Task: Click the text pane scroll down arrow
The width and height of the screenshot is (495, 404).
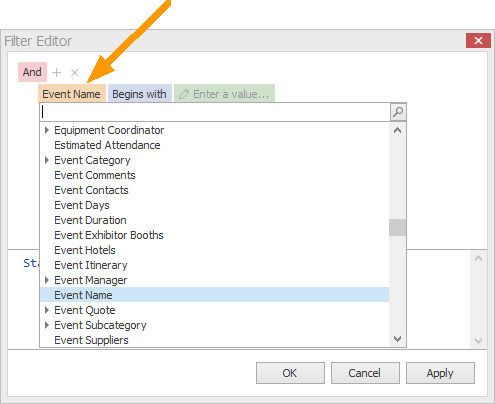Action: point(478,341)
